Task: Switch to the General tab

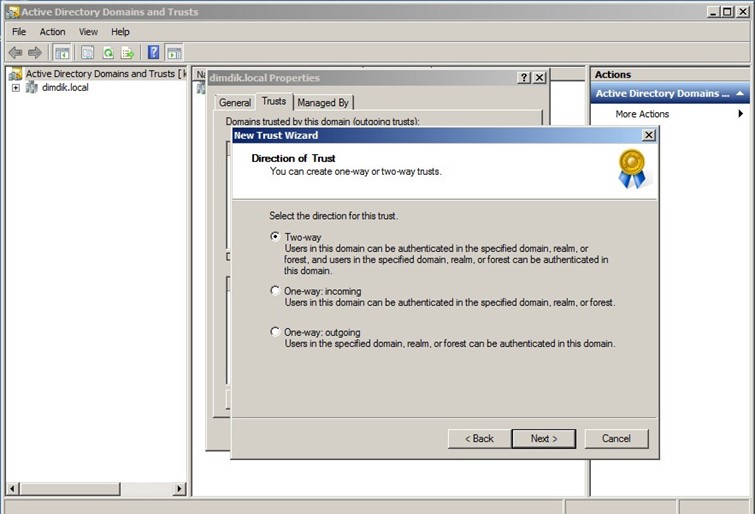Action: tap(234, 102)
